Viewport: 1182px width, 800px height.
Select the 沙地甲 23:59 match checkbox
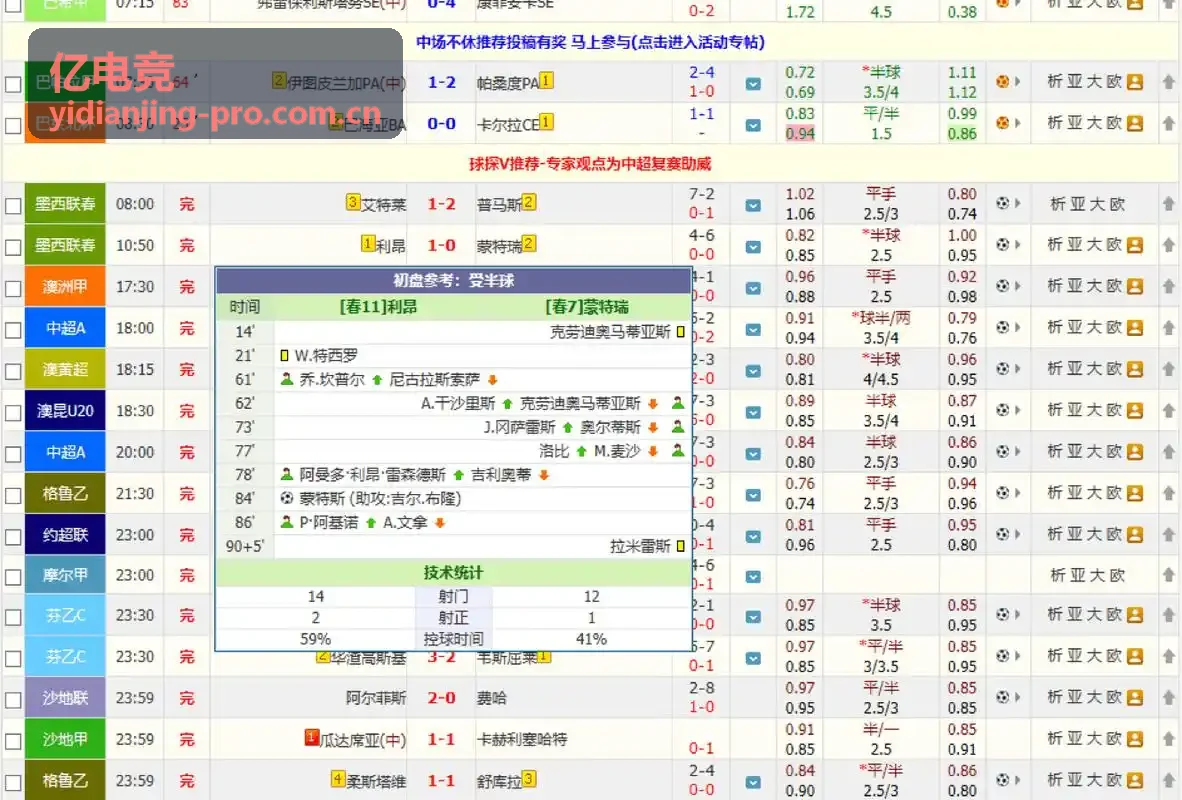13,741
